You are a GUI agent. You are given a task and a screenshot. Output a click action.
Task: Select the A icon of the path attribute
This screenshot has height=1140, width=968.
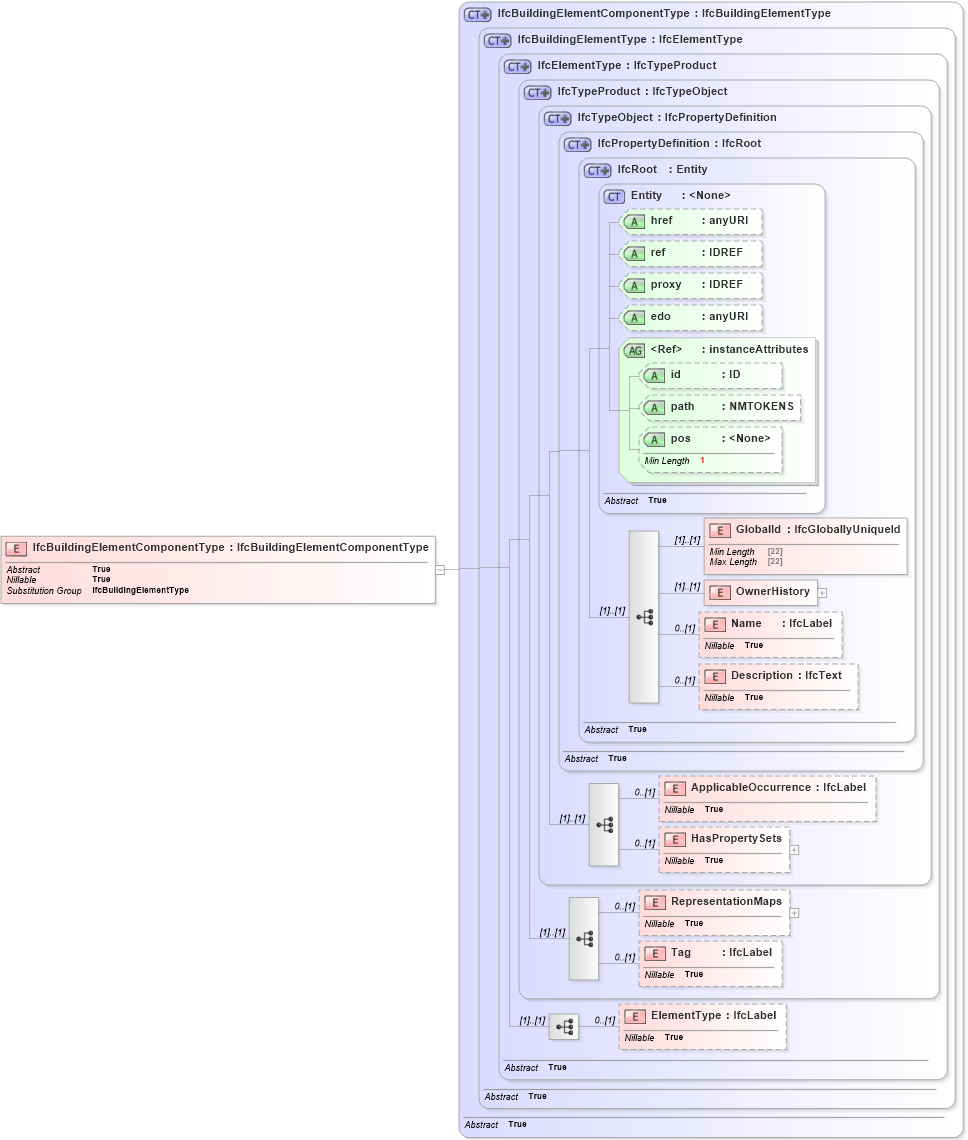(x=656, y=407)
